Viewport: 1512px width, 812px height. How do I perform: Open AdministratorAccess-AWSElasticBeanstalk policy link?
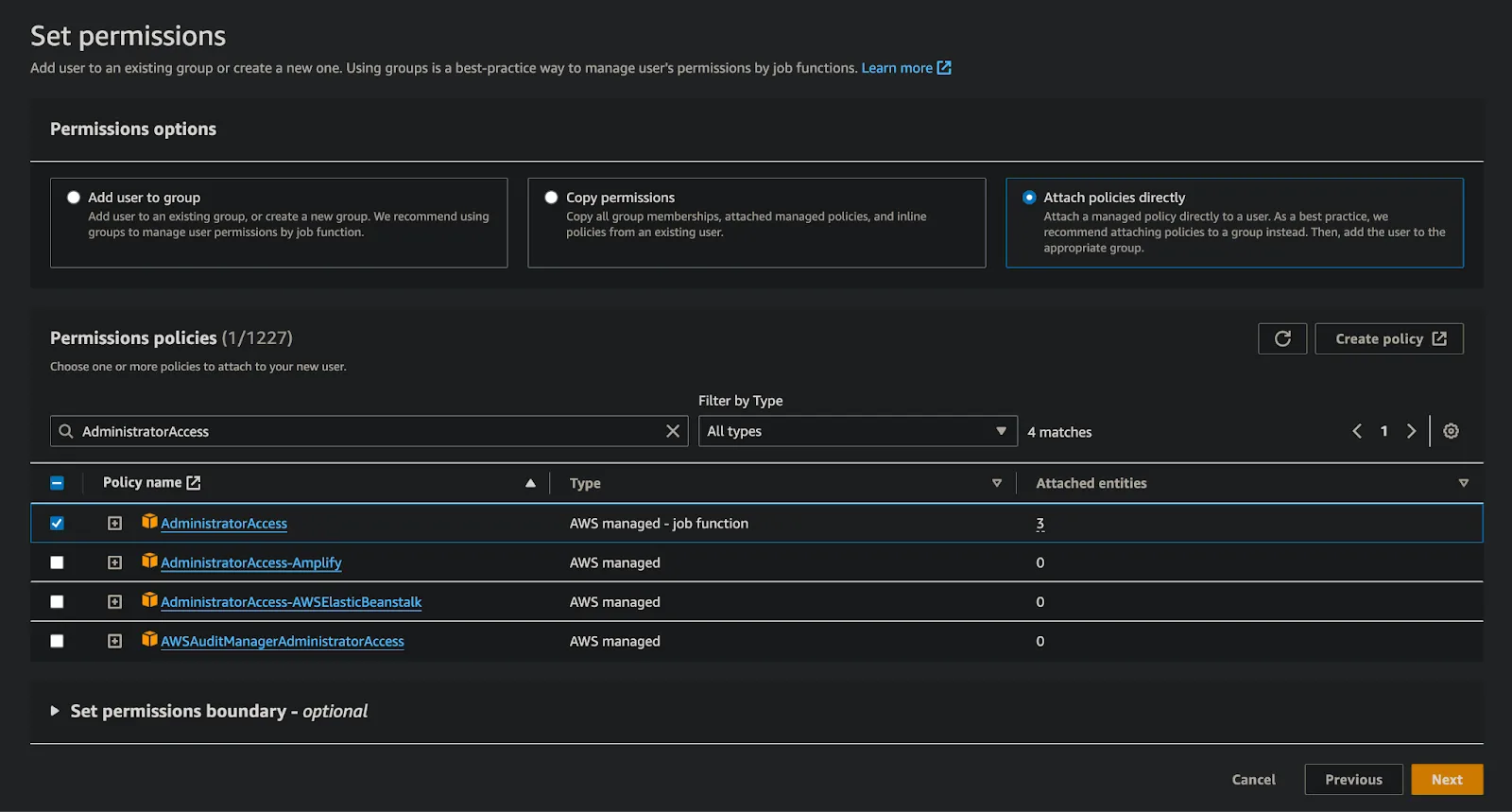[291, 601]
